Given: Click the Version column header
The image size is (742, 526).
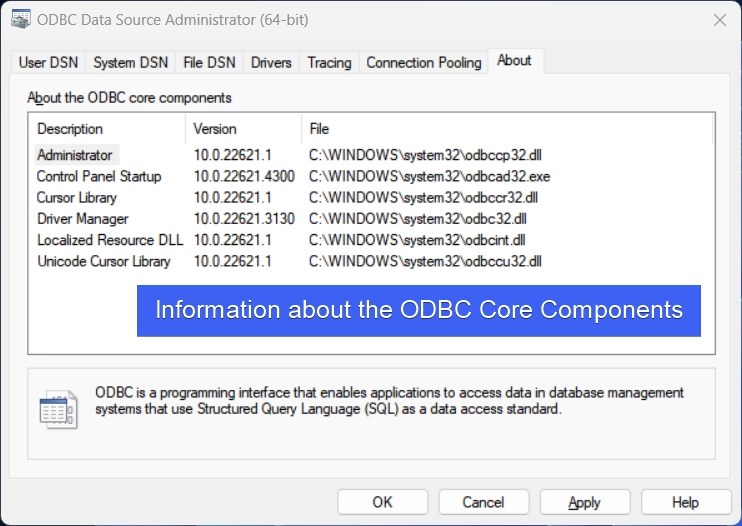Looking at the screenshot, I should [243, 129].
